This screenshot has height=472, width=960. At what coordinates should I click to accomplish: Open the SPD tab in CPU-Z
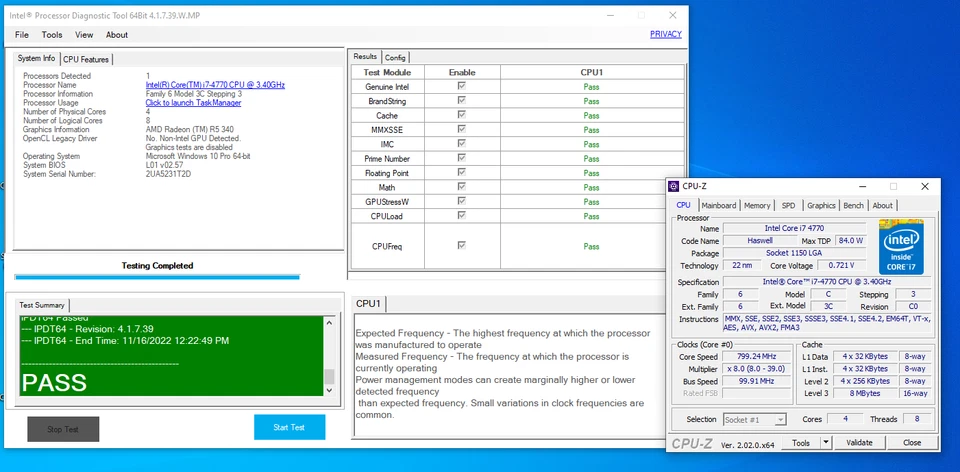(789, 206)
